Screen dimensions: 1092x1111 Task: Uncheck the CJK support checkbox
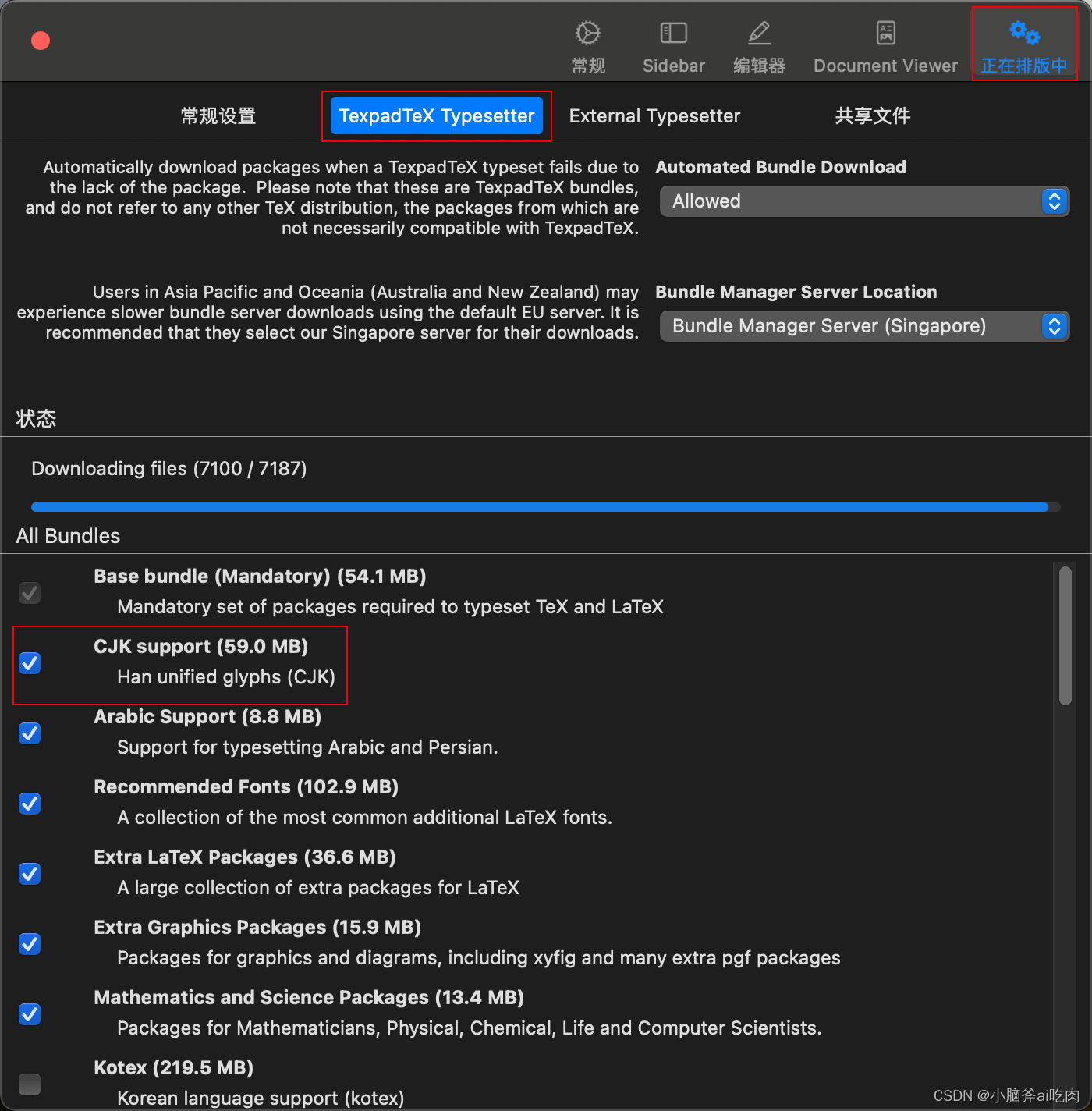(30, 663)
